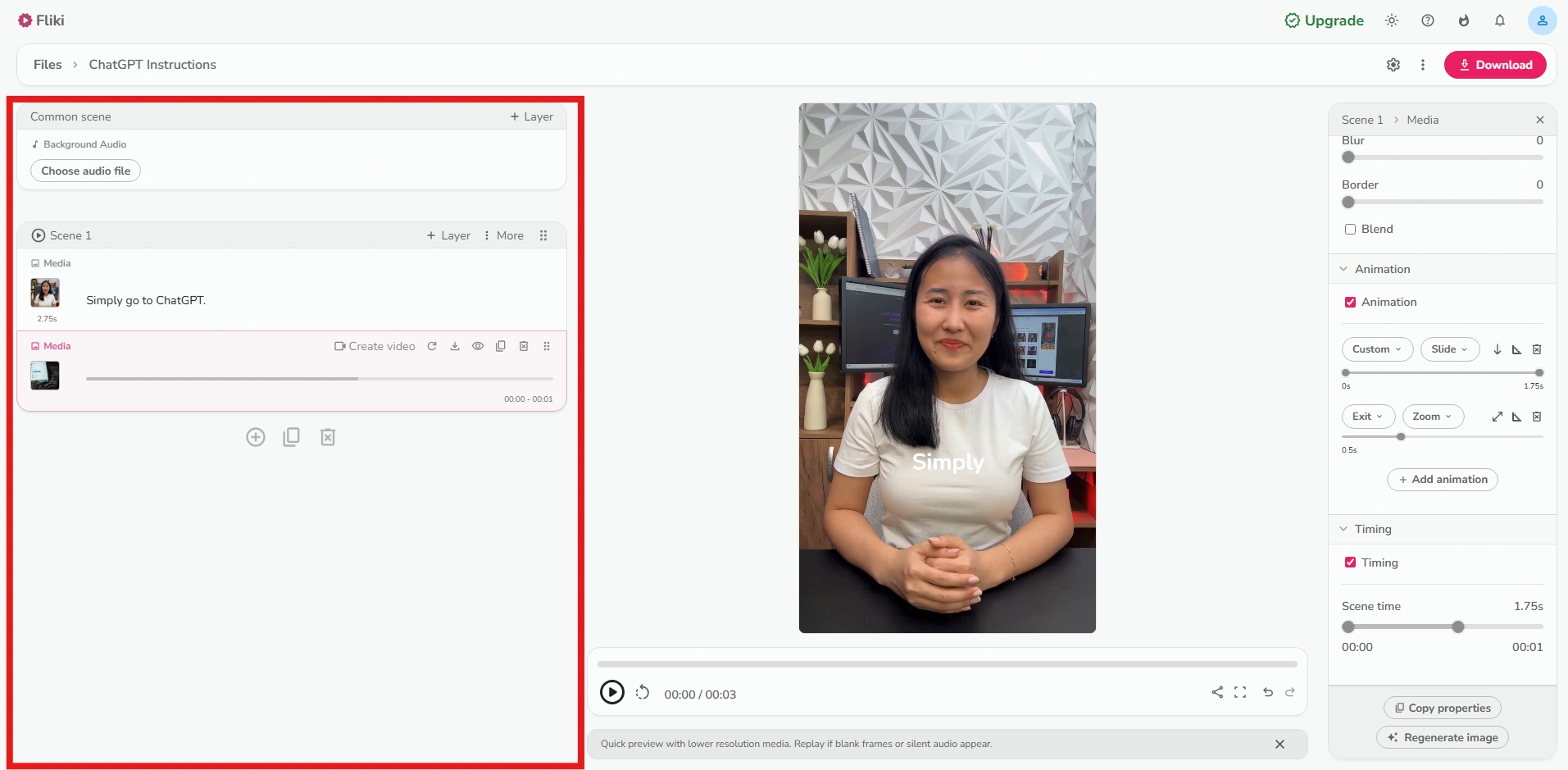1568x770 pixels.
Task: Select the woman thumbnail in Scene 1 Media
Action: pos(45,293)
